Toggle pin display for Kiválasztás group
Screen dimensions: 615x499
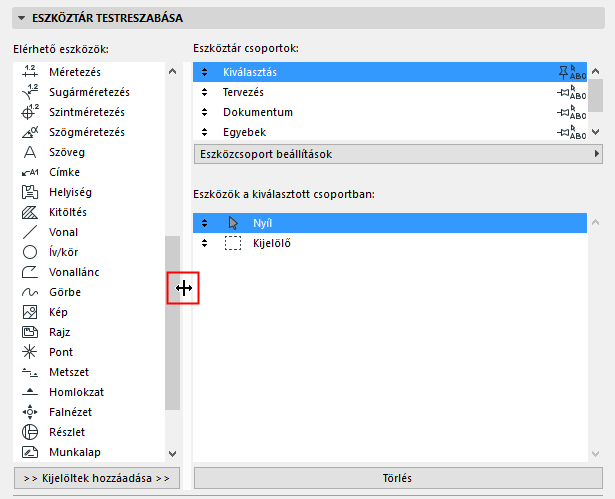point(571,72)
